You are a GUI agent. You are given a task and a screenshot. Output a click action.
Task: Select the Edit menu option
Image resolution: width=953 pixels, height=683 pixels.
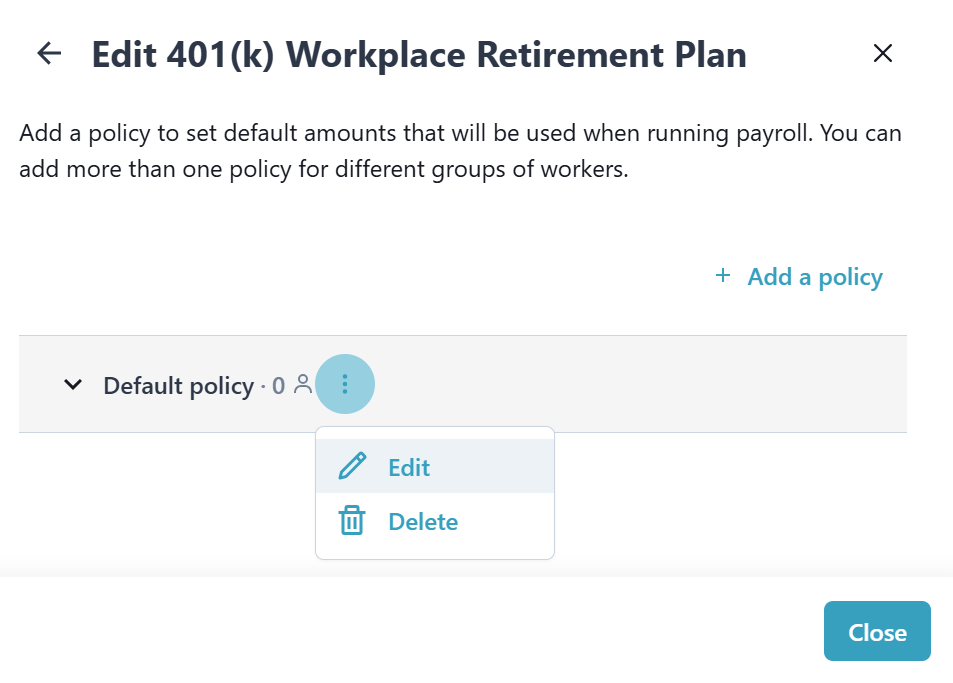pos(409,467)
